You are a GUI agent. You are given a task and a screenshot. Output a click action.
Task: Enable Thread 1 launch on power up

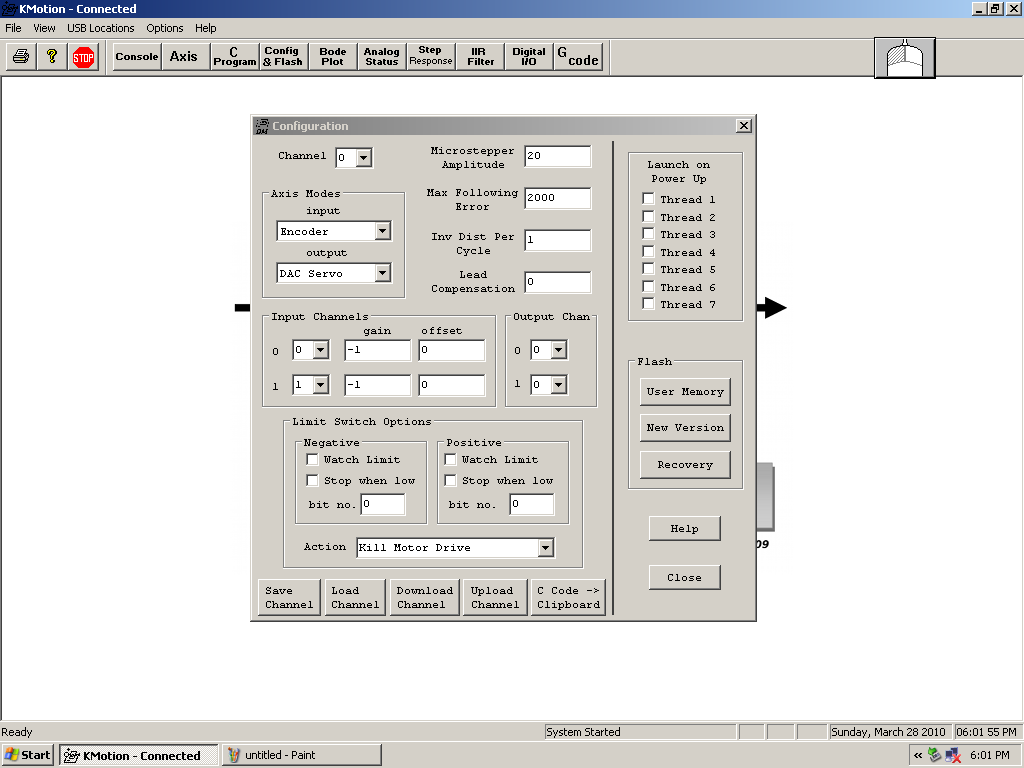(649, 199)
